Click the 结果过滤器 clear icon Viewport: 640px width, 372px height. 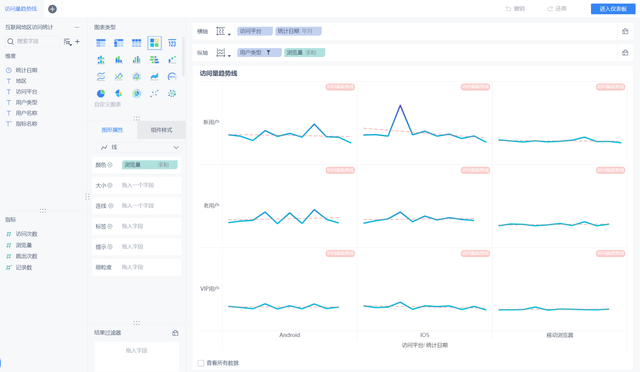tap(176, 333)
